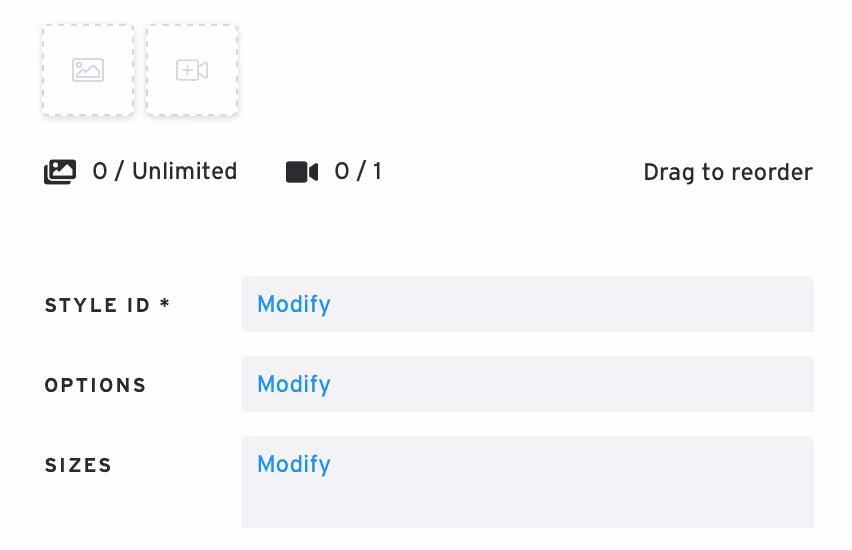This screenshot has width=852, height=550.
Task: Click the lower blank part of the Sizes box
Action: 527,505
